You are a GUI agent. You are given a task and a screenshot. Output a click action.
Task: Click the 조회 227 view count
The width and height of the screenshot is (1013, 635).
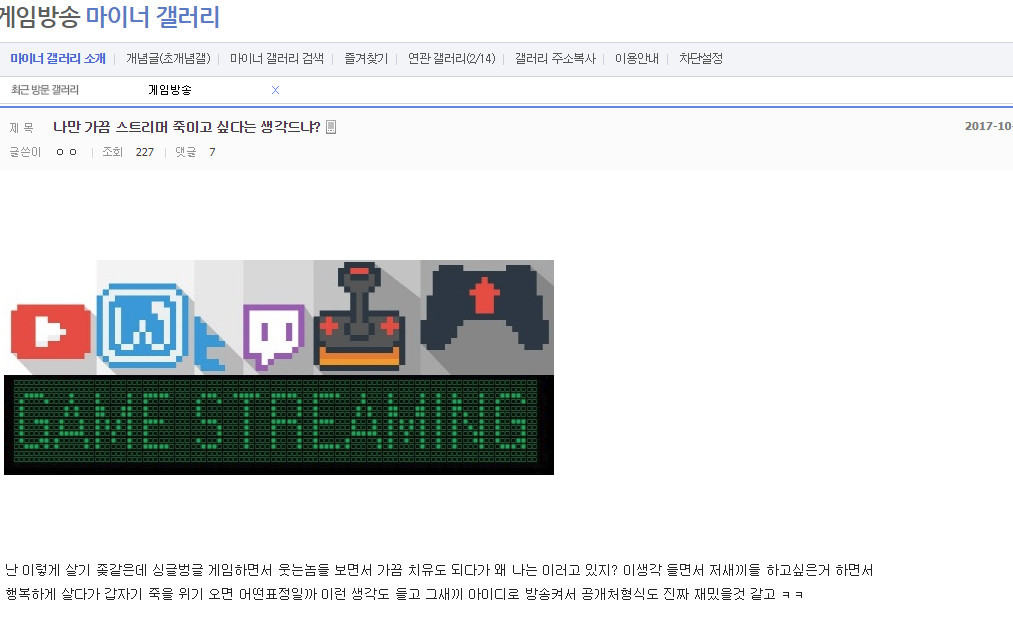(128, 152)
